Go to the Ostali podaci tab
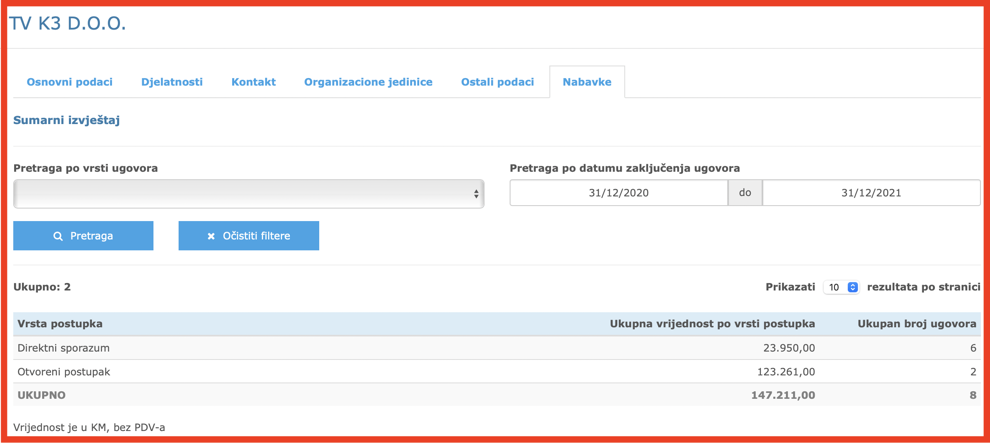The width and height of the screenshot is (990, 443). point(498,82)
